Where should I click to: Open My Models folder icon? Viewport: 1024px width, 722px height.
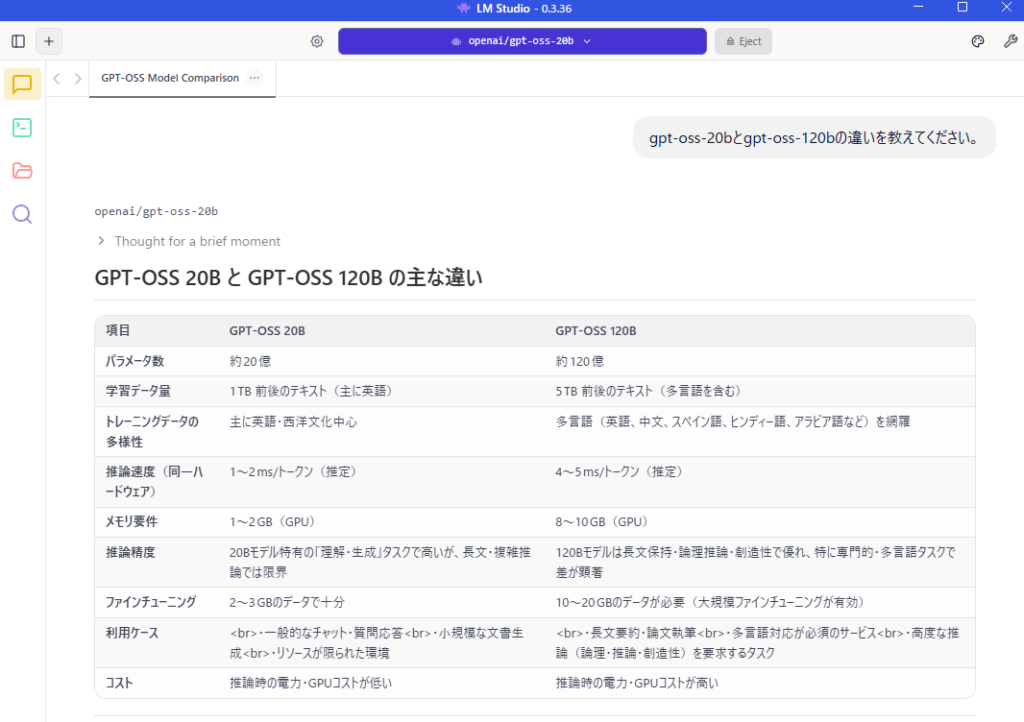point(22,170)
